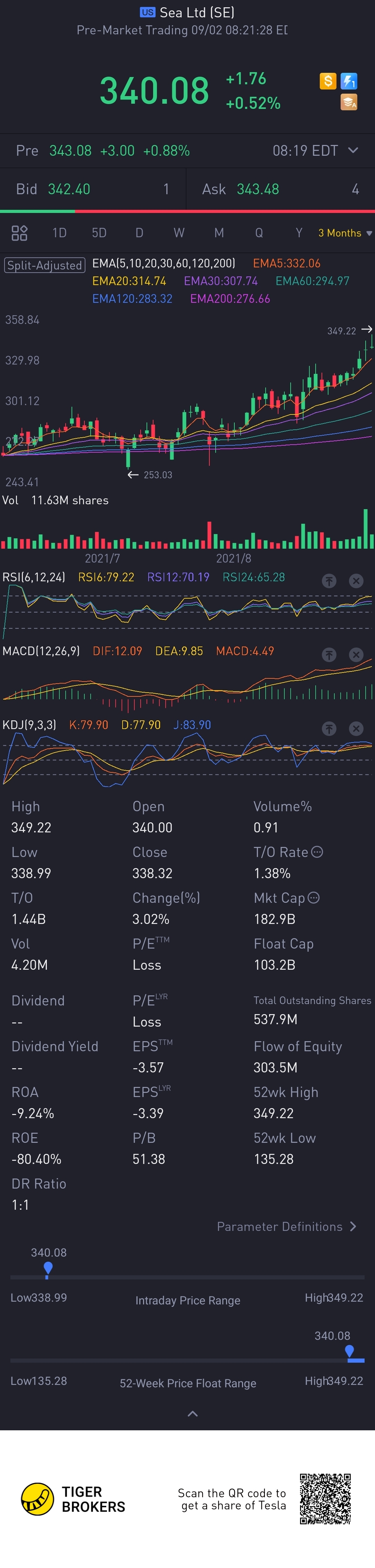The height and width of the screenshot is (1568, 375).
Task: Tap the 253.03 chart low label
Action: 158,475
